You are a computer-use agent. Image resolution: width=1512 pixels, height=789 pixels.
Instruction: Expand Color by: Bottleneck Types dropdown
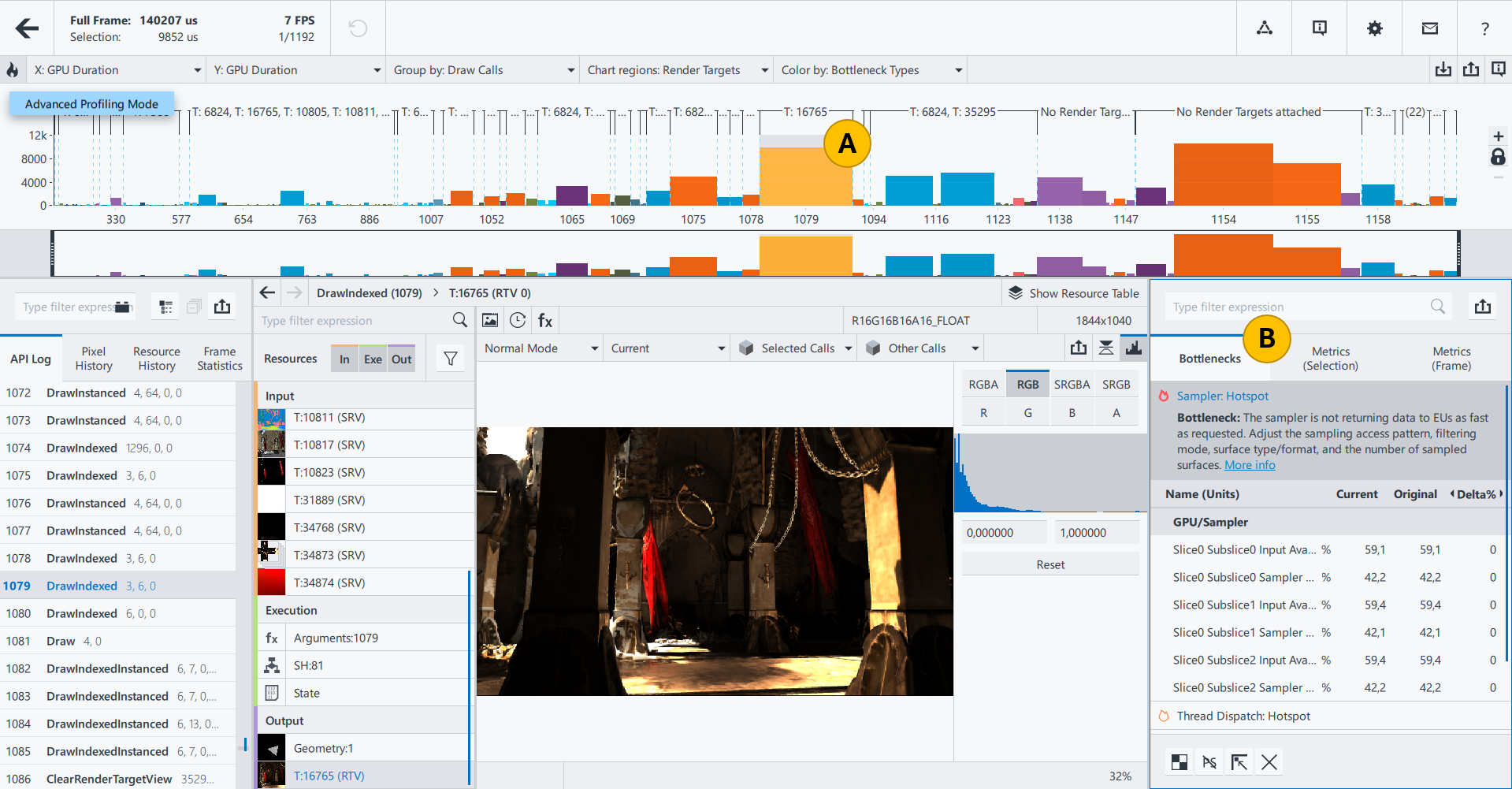[x=871, y=70]
